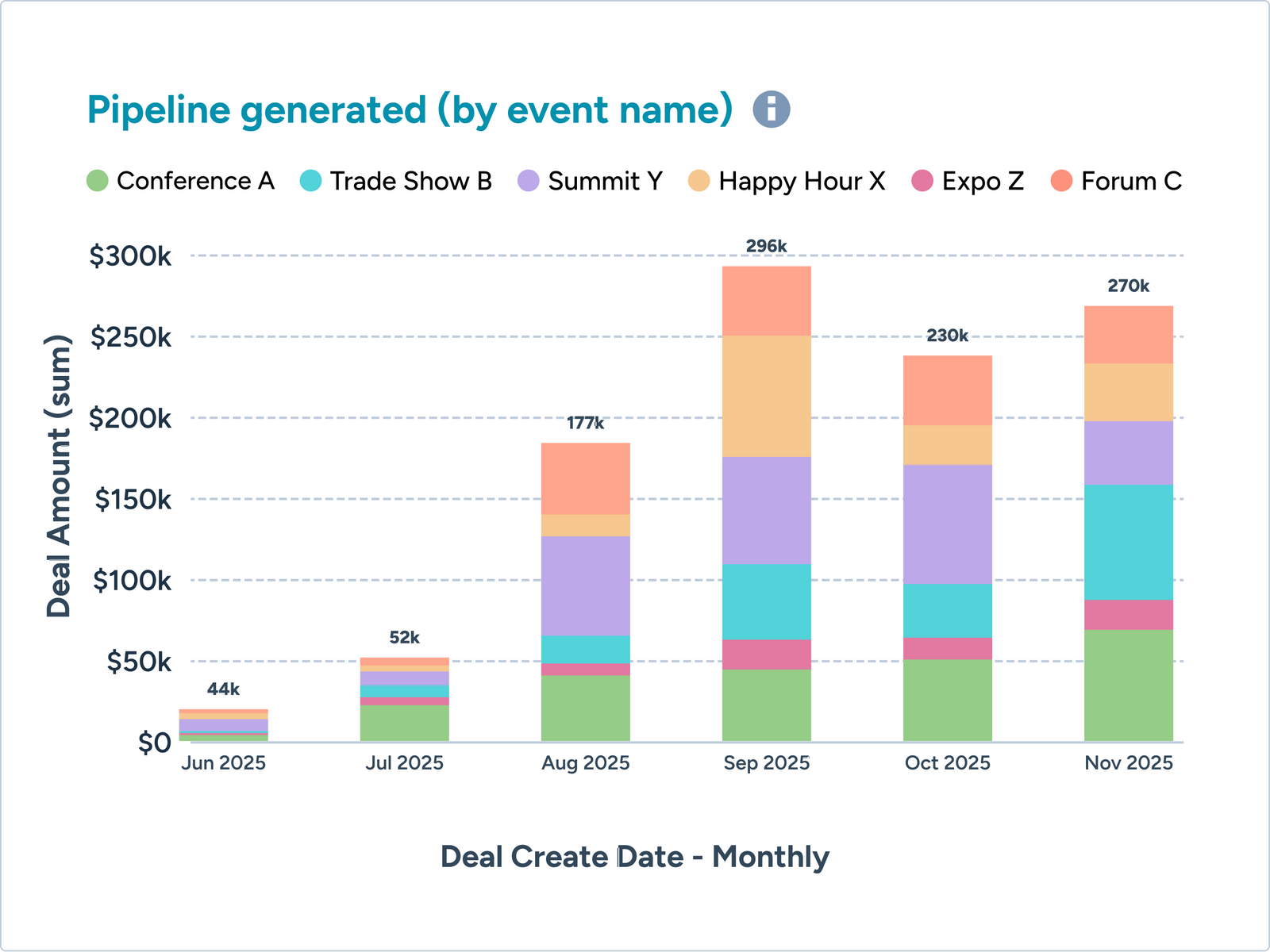The image size is (1270, 952).
Task: Toggle the Conference A legend series
Action: coord(97,181)
